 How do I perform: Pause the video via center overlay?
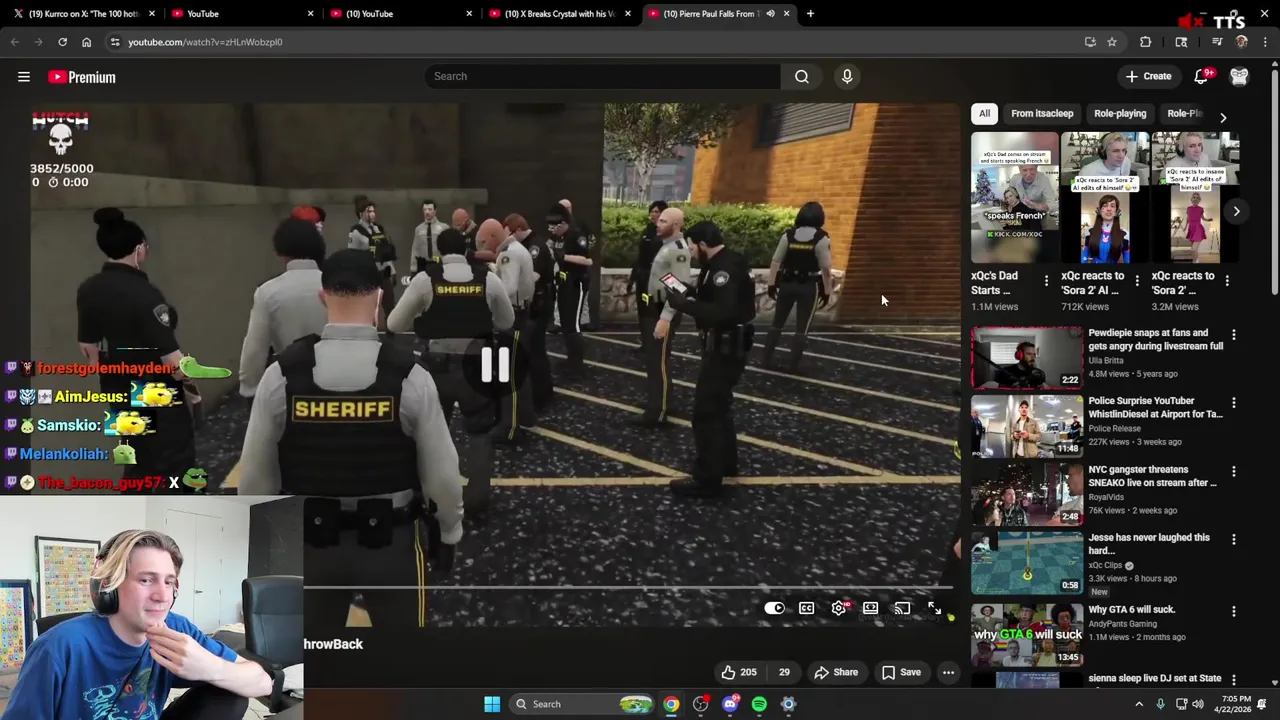point(495,365)
